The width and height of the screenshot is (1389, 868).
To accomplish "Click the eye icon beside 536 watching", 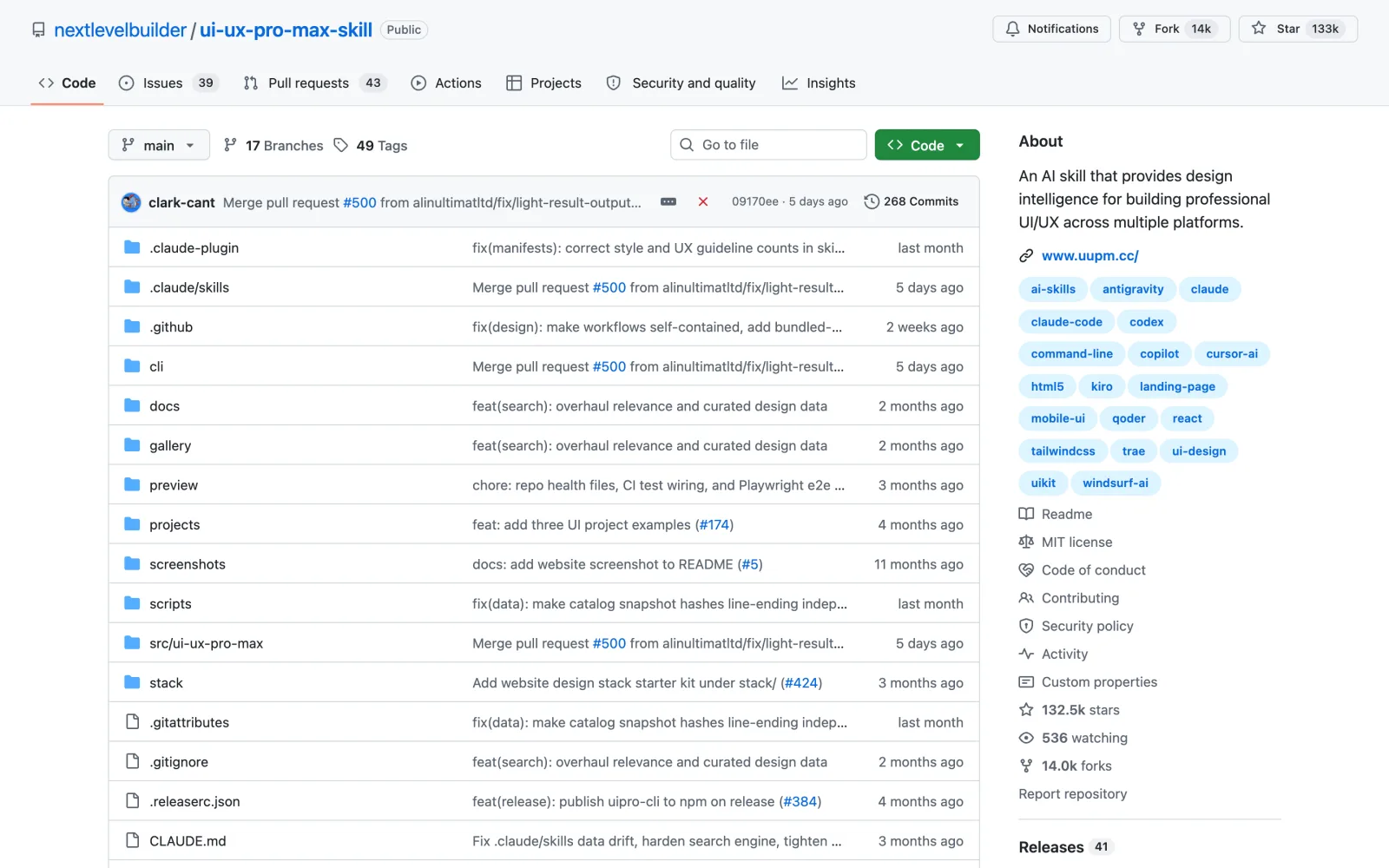I will pos(1026,738).
